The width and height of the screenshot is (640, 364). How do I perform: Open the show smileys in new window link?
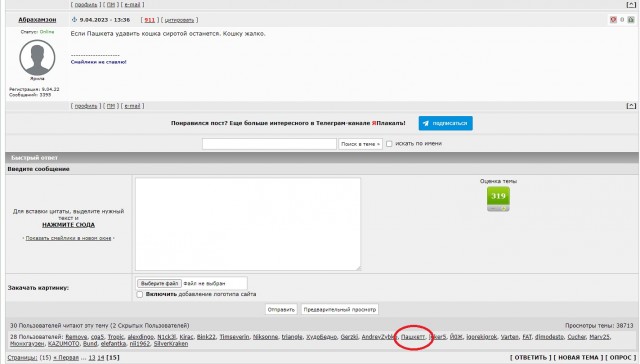coord(68,238)
